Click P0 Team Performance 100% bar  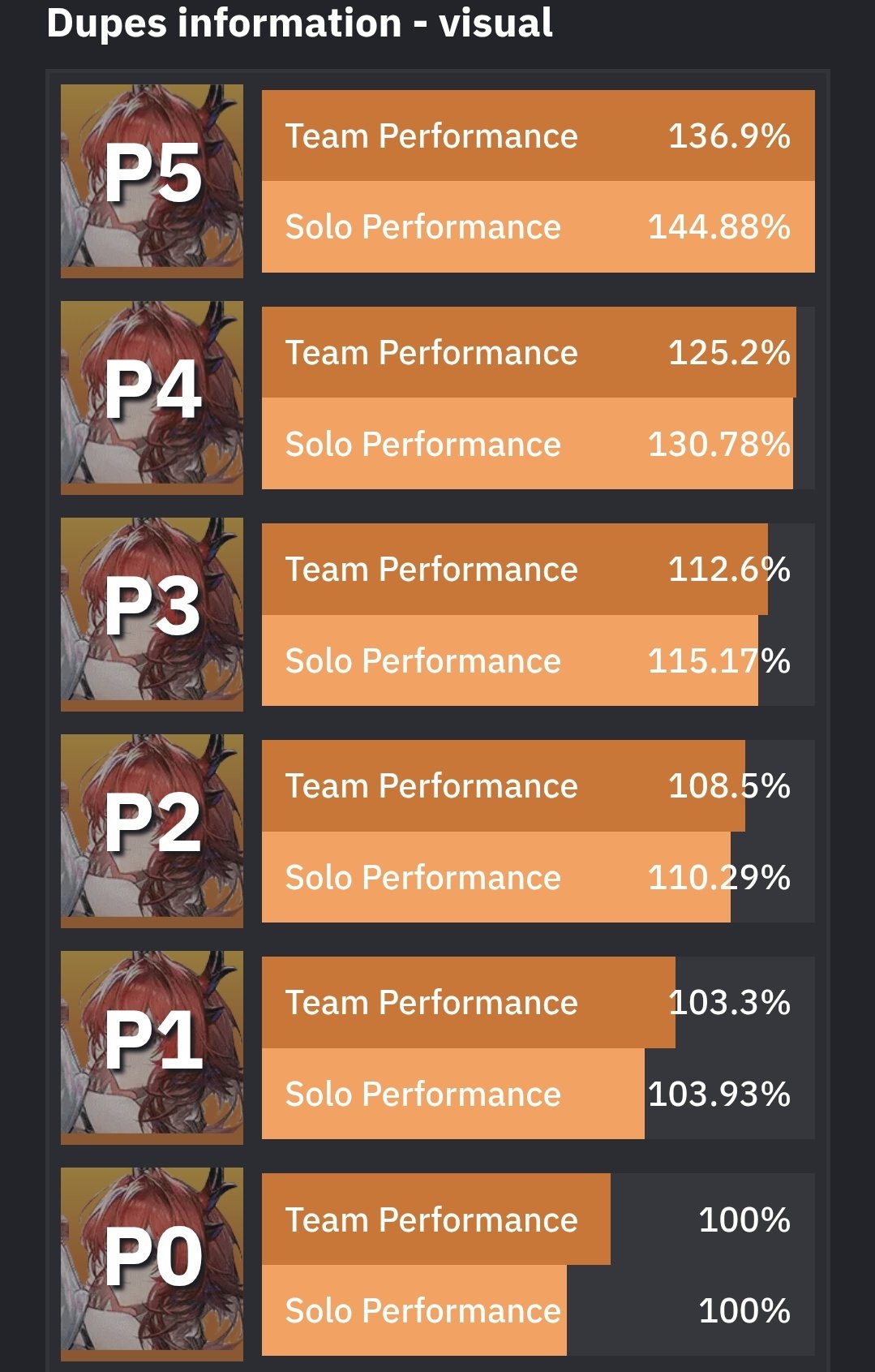[x=435, y=1219]
